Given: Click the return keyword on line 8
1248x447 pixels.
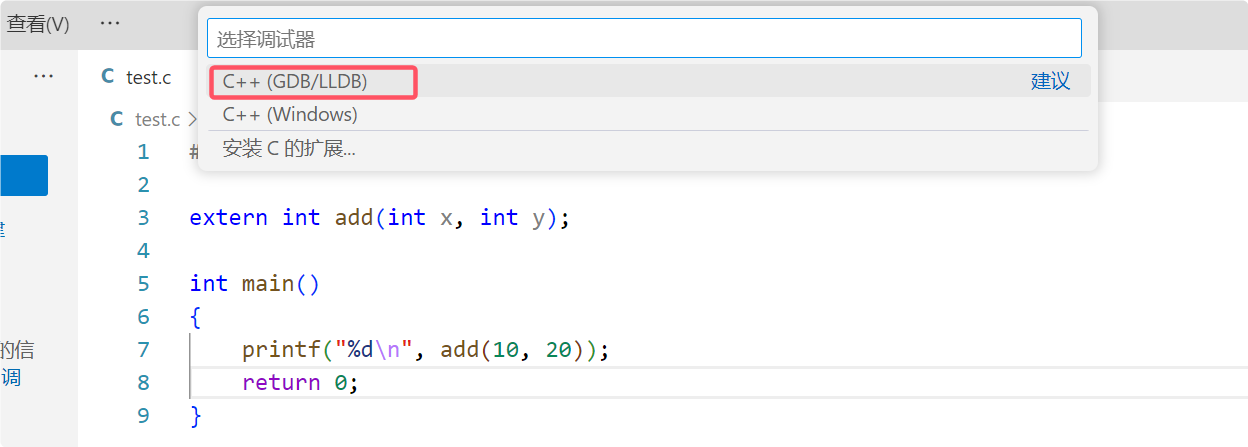Looking at the screenshot, I should point(281,382).
